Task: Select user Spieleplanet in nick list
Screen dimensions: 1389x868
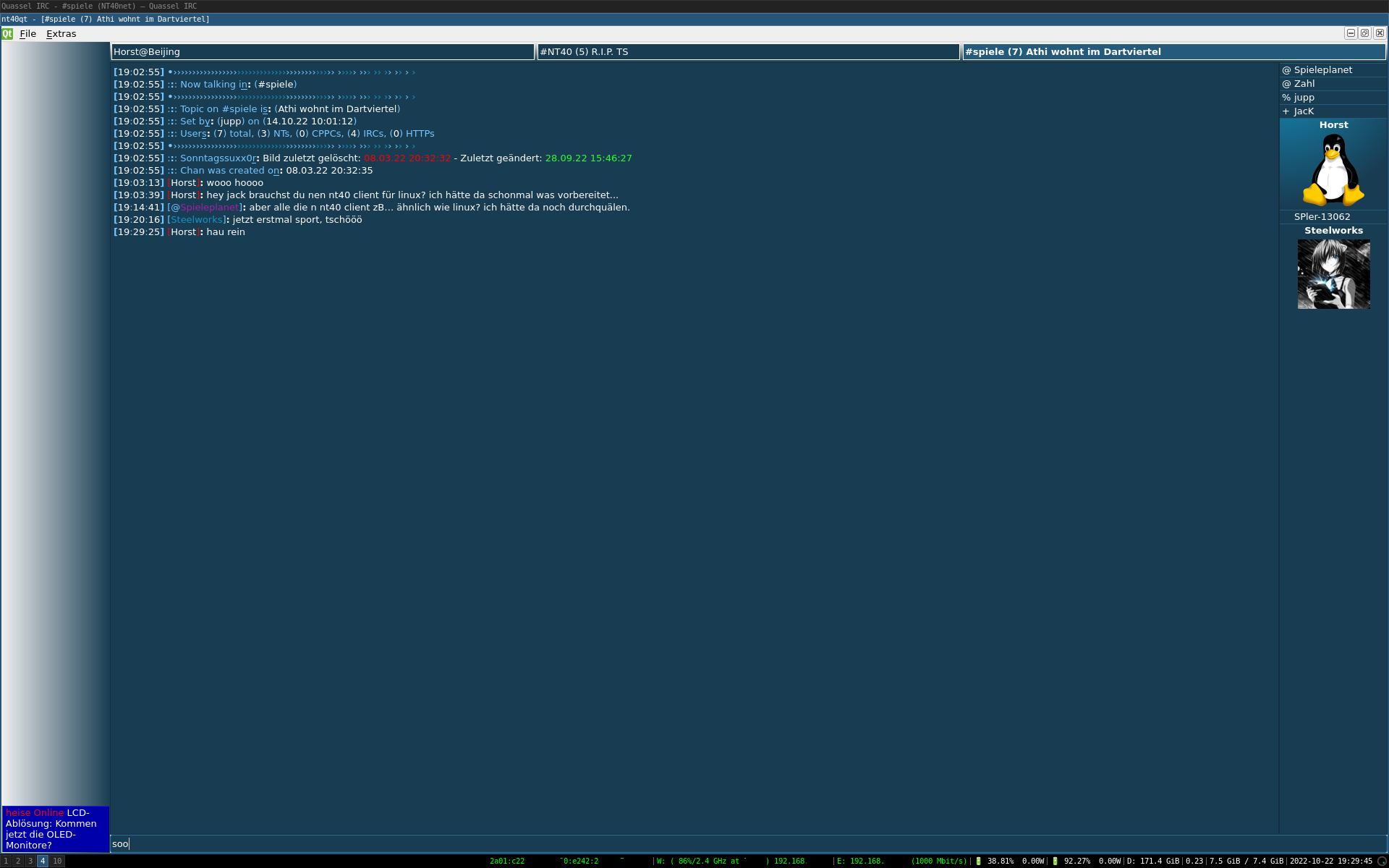Action: click(x=1322, y=70)
